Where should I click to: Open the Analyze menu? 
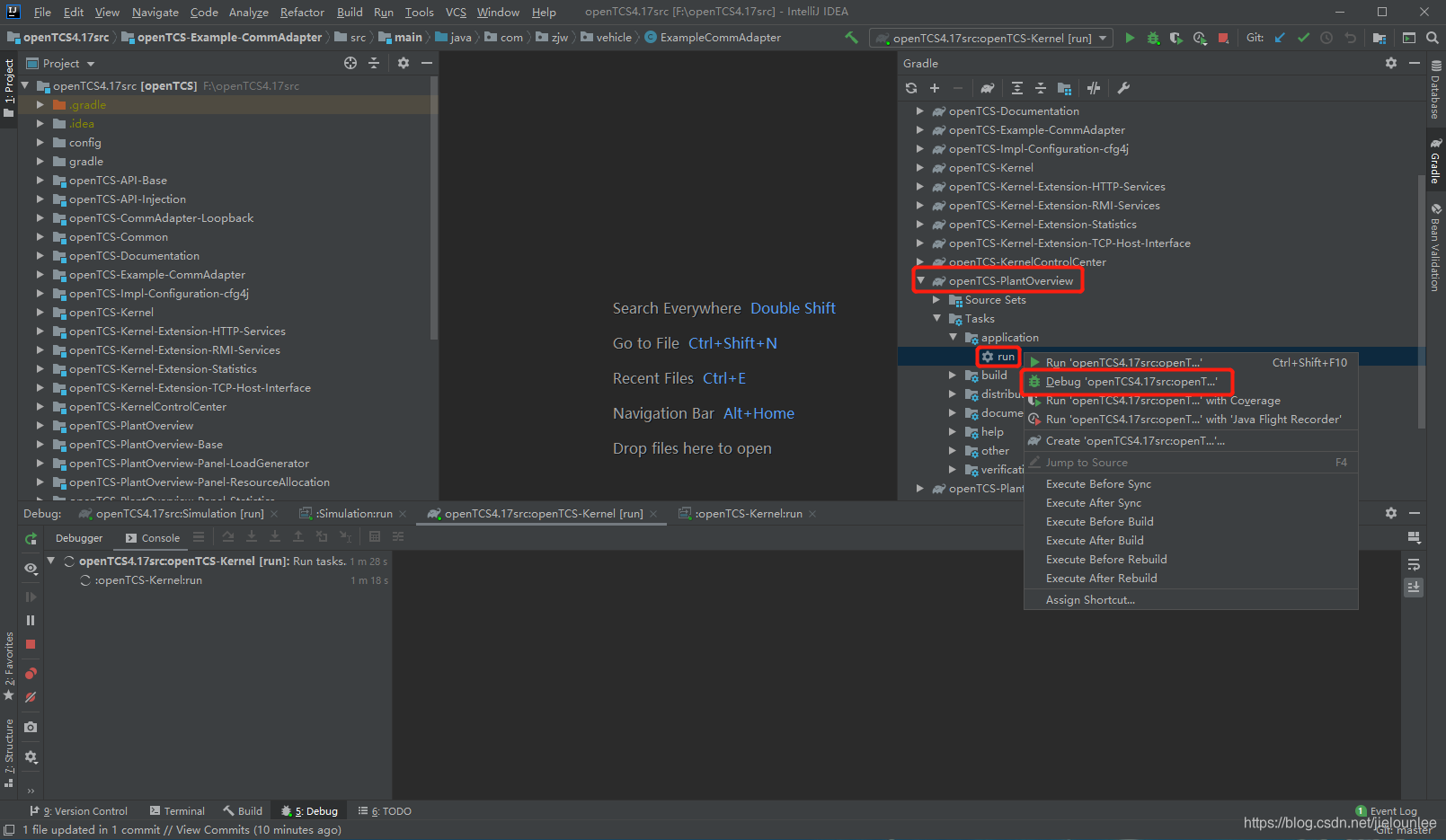[x=249, y=12]
